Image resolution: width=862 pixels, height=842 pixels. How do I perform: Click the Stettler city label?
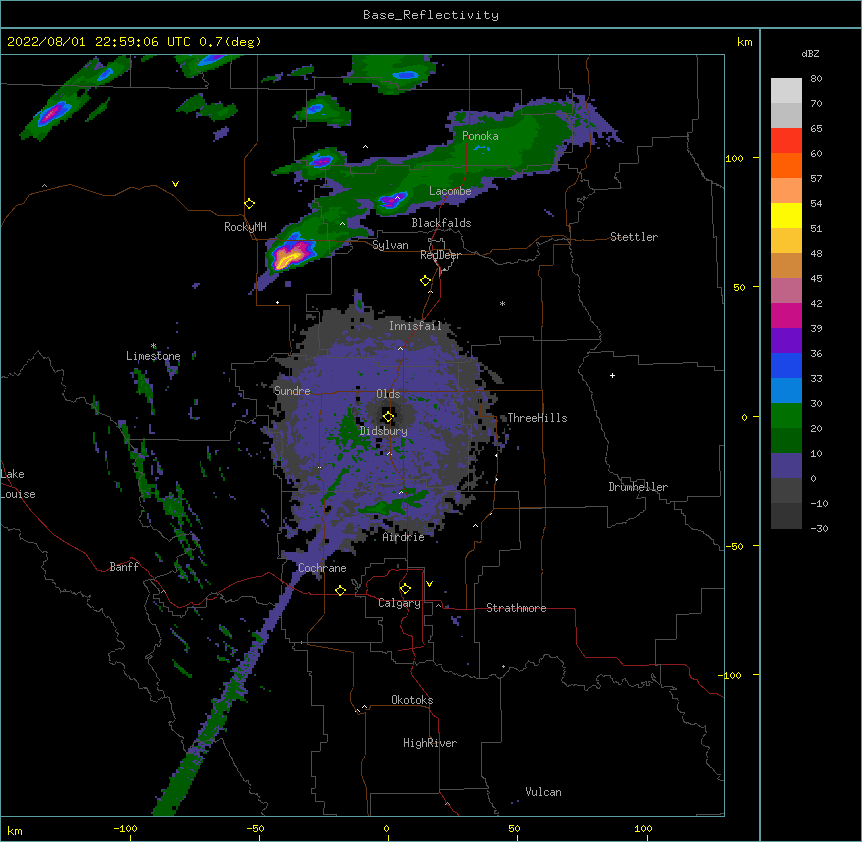click(634, 237)
